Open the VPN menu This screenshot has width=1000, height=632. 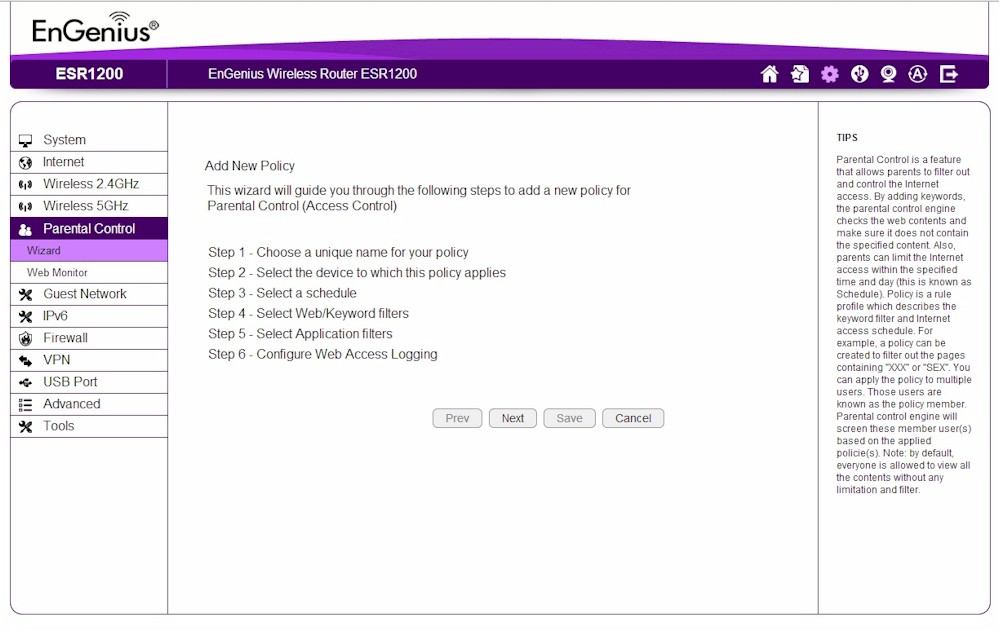[x=89, y=360]
